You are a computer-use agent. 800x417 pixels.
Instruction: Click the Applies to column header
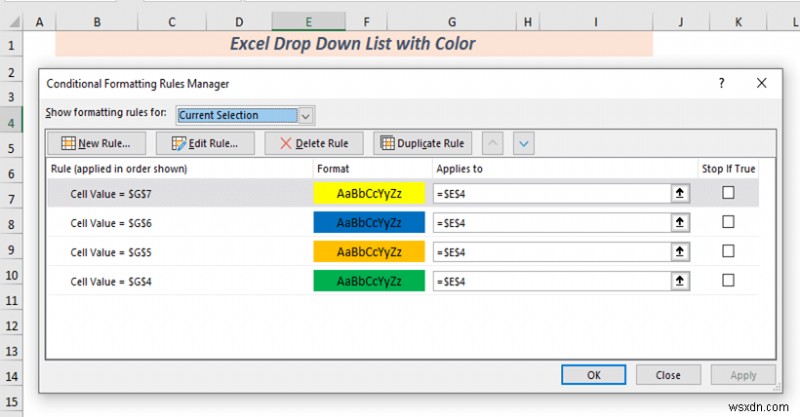pos(459,169)
